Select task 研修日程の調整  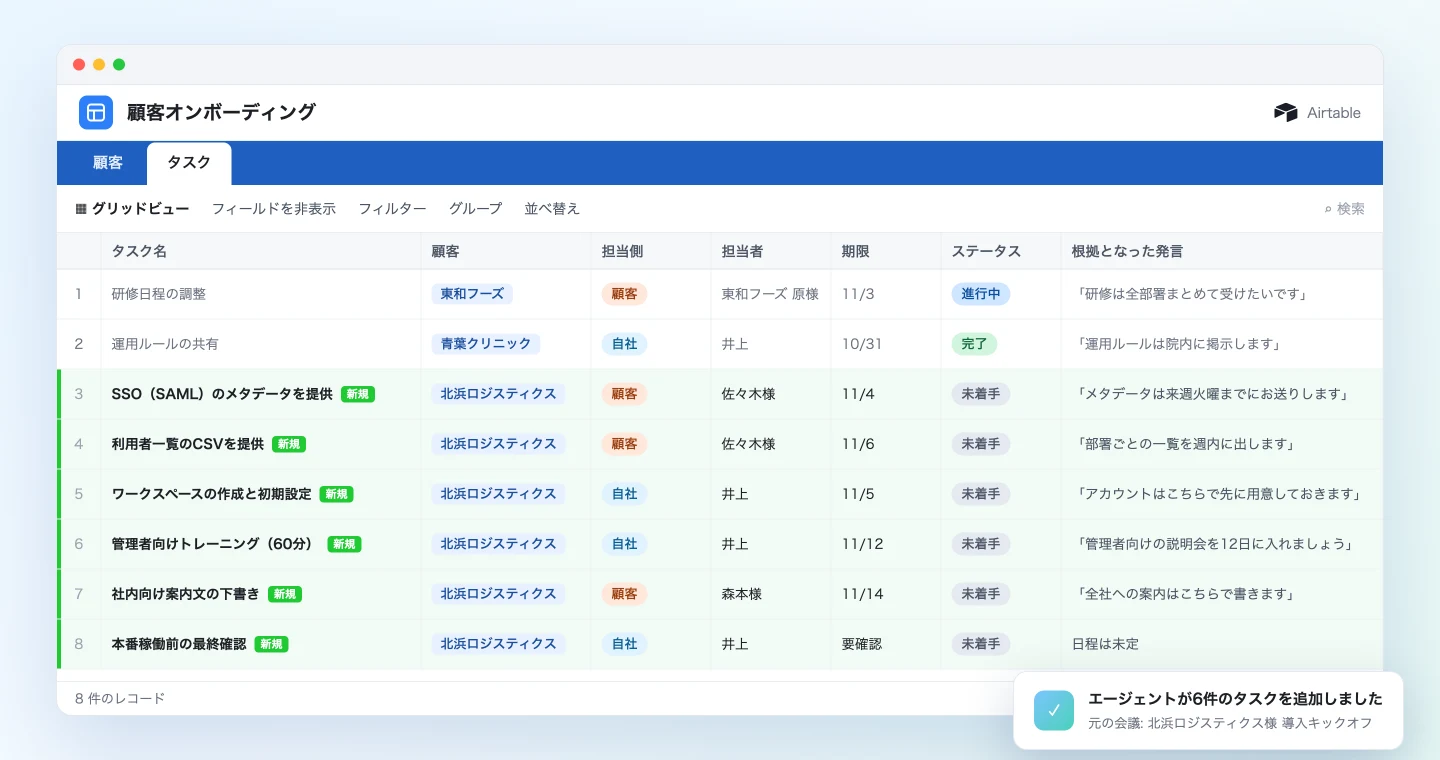click(x=159, y=294)
